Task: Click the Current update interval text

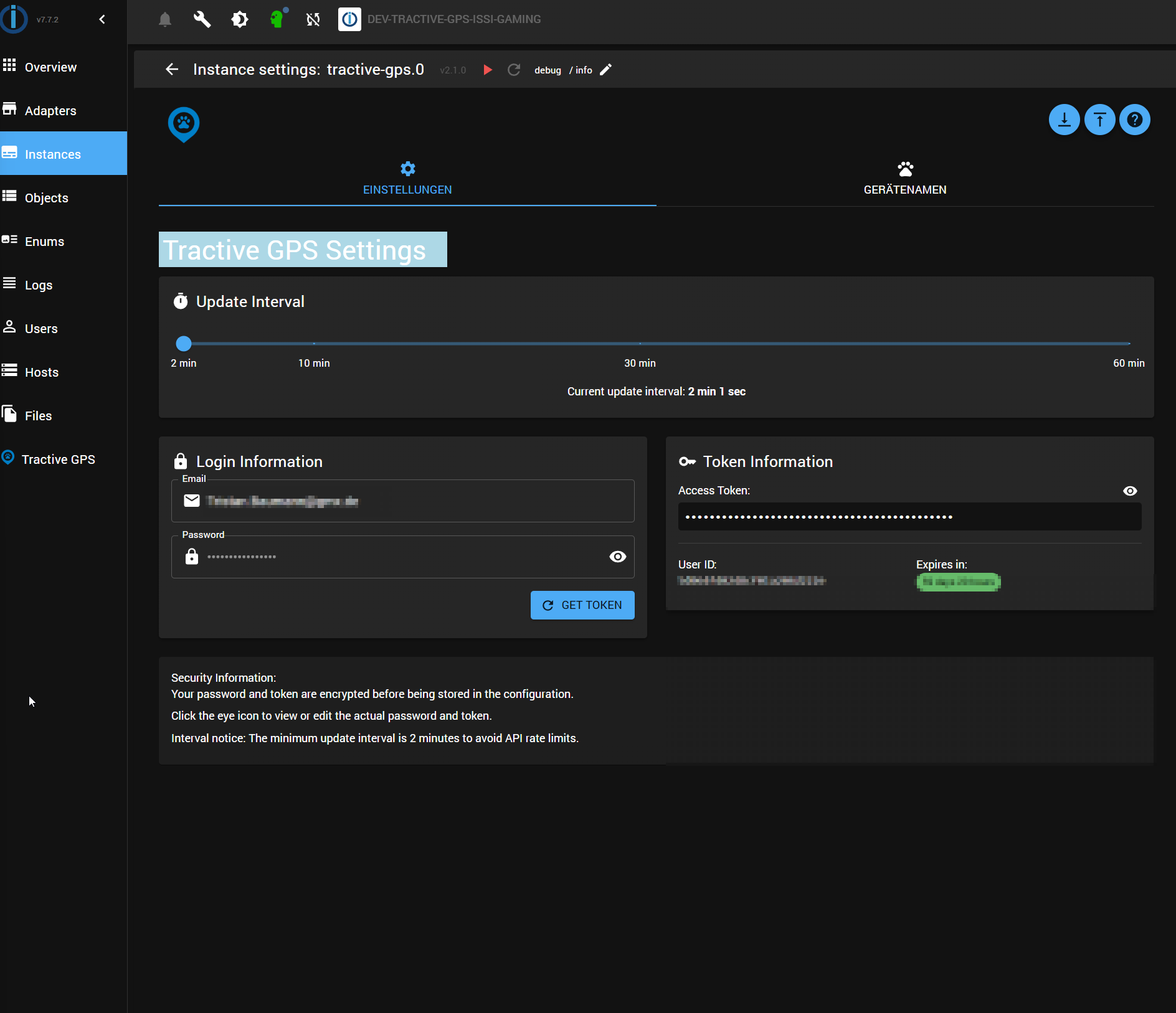Action: 657,392
